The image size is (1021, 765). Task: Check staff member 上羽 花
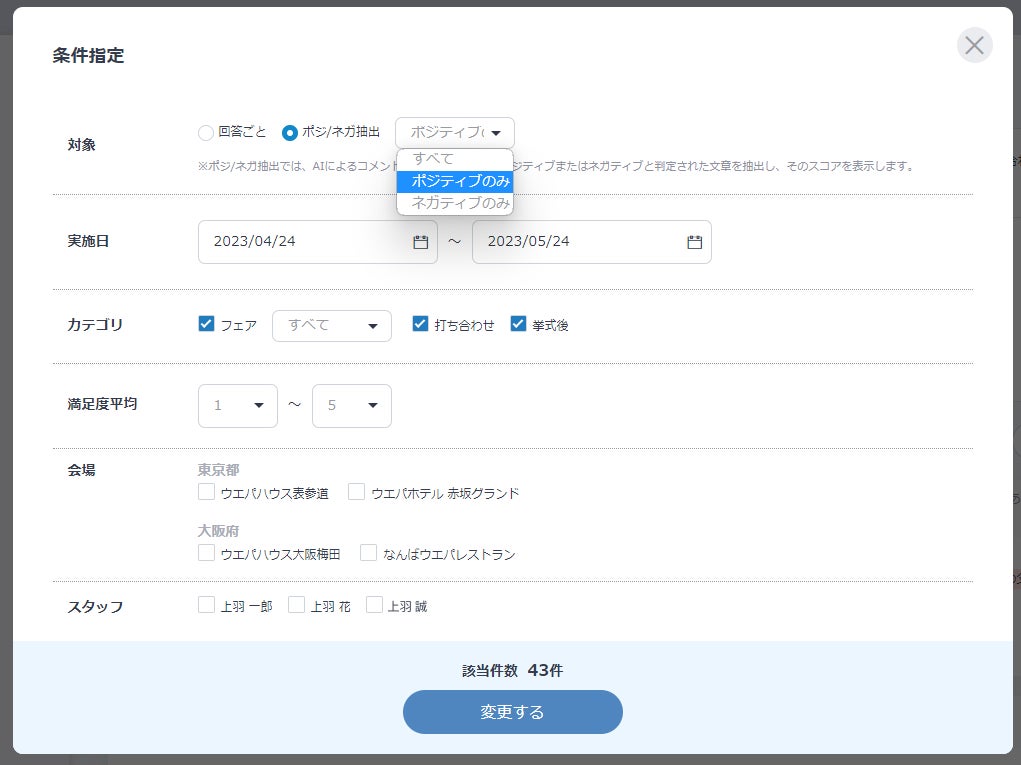tap(296, 605)
